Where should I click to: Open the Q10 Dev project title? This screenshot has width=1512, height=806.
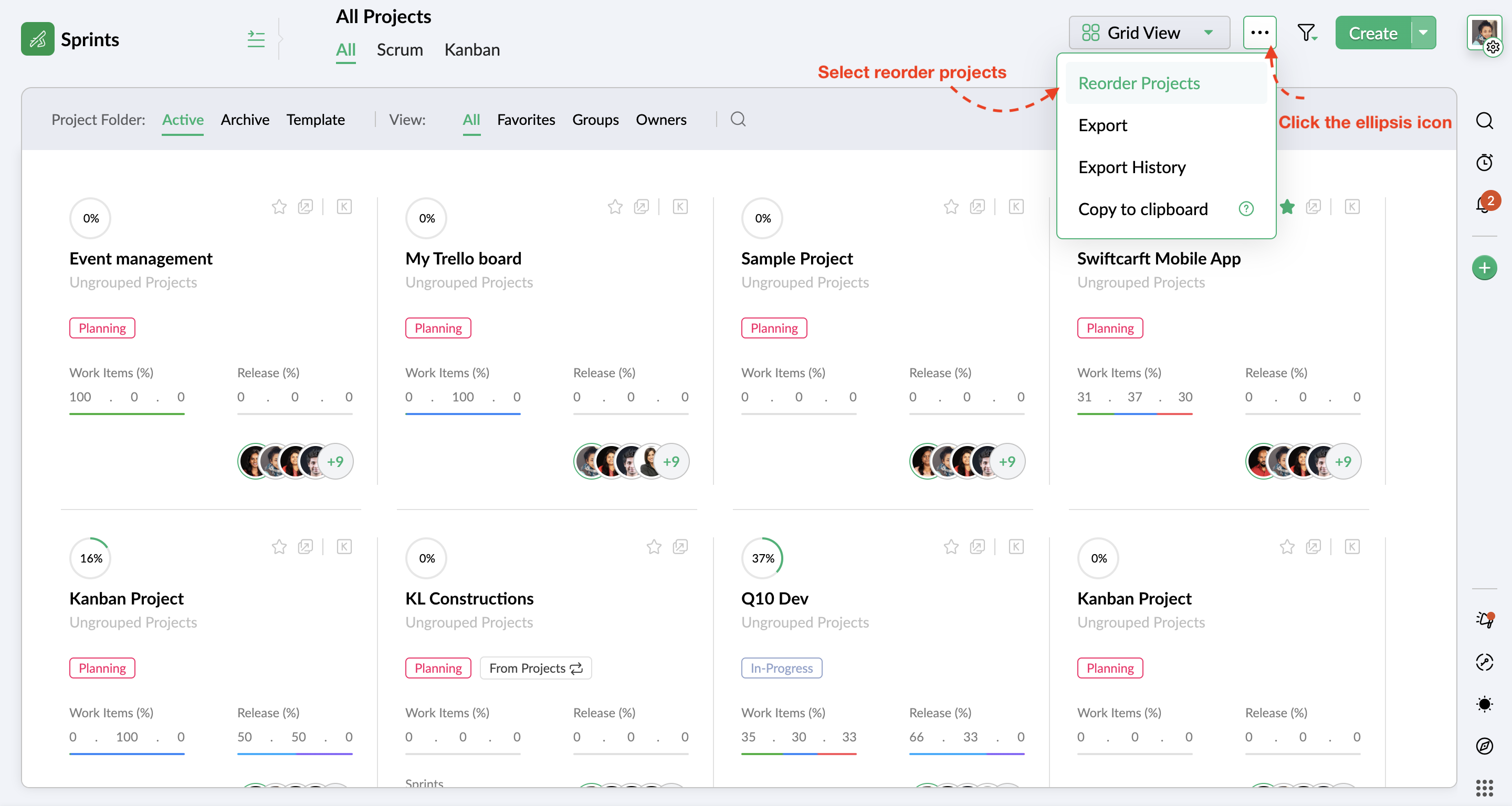pos(774,598)
